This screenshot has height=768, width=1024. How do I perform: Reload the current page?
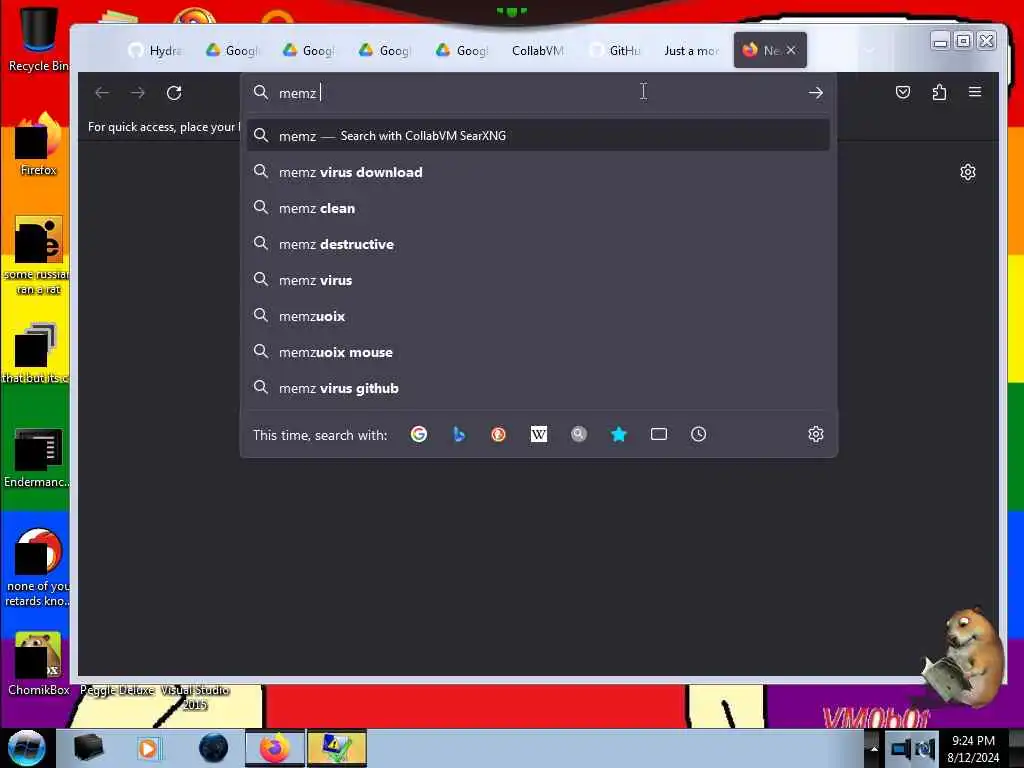174,93
